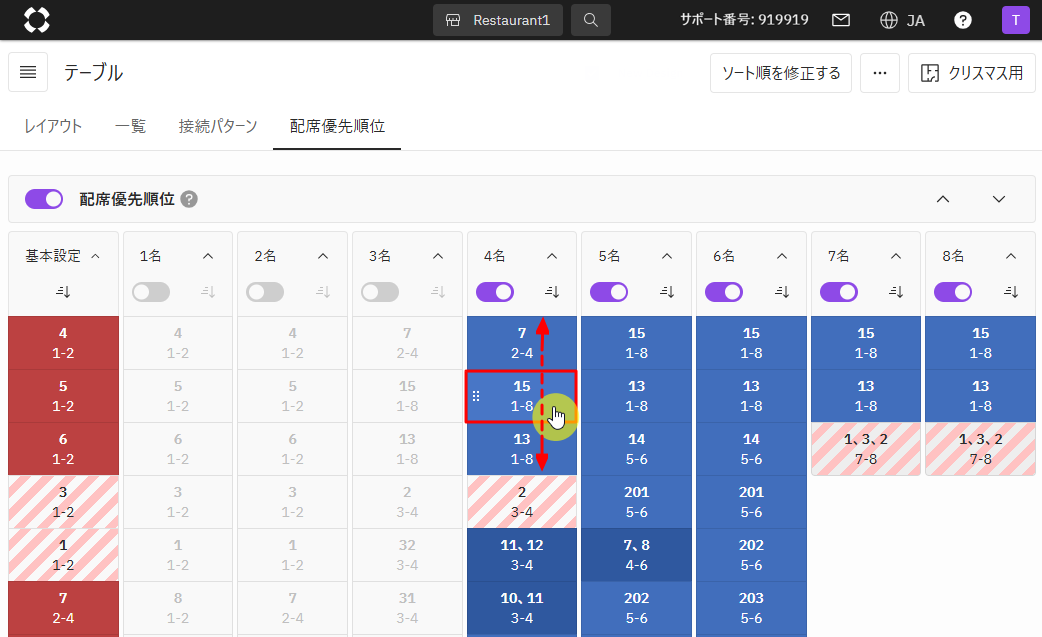This screenshot has width=1042, height=637.
Task: Open the purple T user avatar
Action: pos(1015,20)
